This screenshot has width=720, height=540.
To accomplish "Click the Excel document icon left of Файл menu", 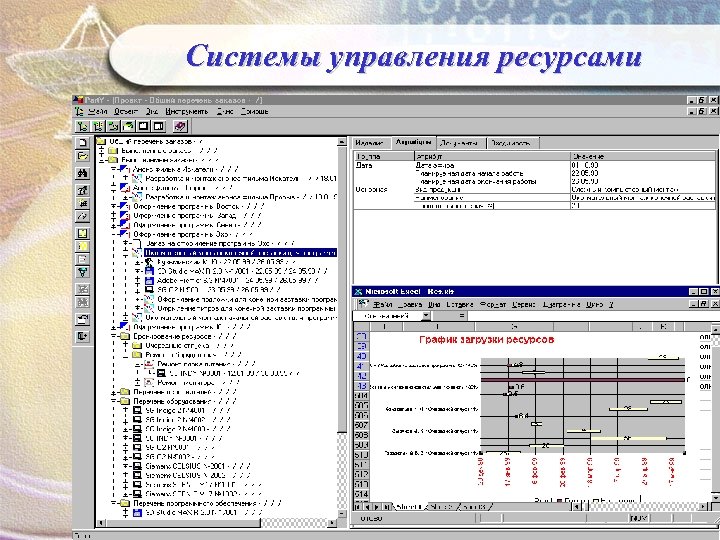I will (363, 304).
